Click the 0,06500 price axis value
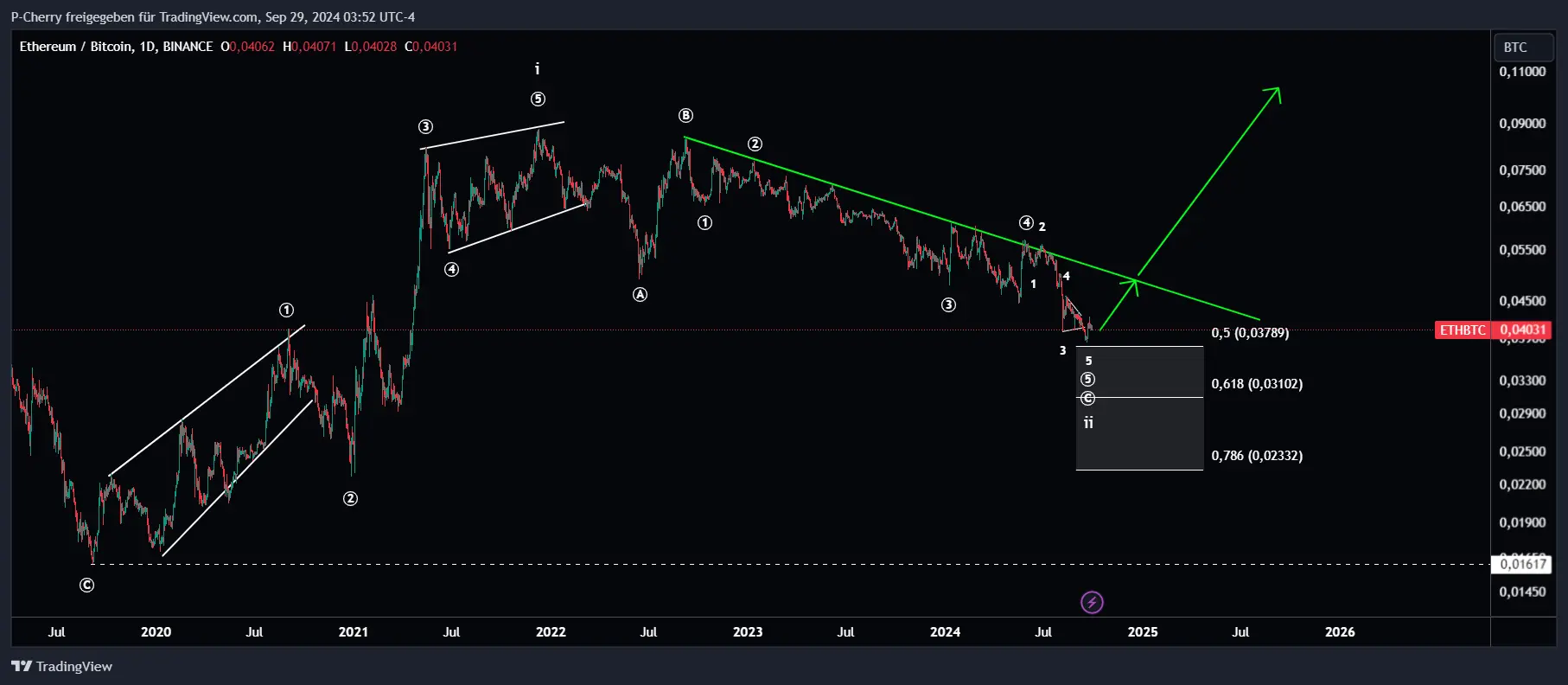This screenshot has height=685, width=1568. 1522,207
